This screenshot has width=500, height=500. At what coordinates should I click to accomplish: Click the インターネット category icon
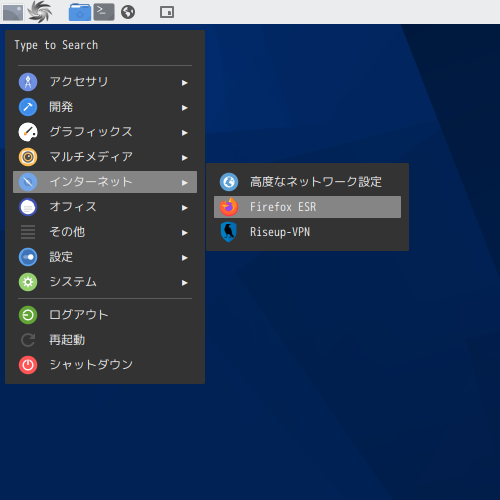click(x=28, y=182)
